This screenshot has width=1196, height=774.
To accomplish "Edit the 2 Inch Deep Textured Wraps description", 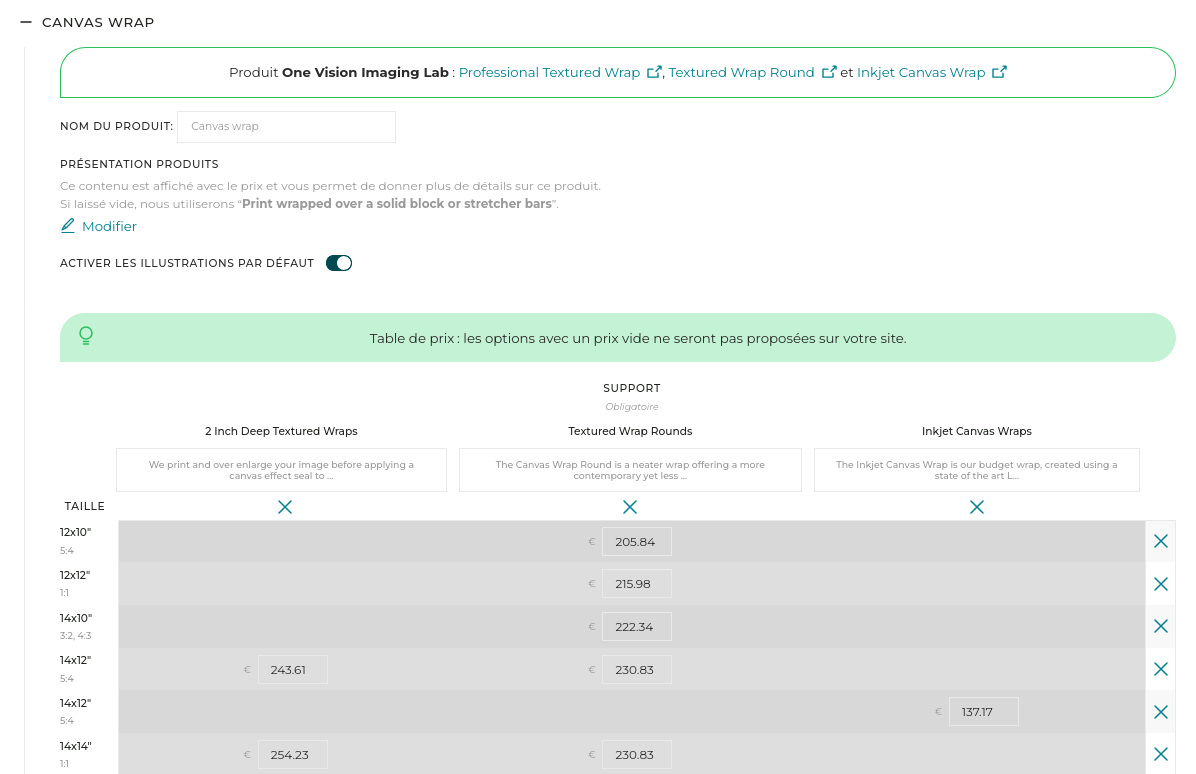I will 281,470.
